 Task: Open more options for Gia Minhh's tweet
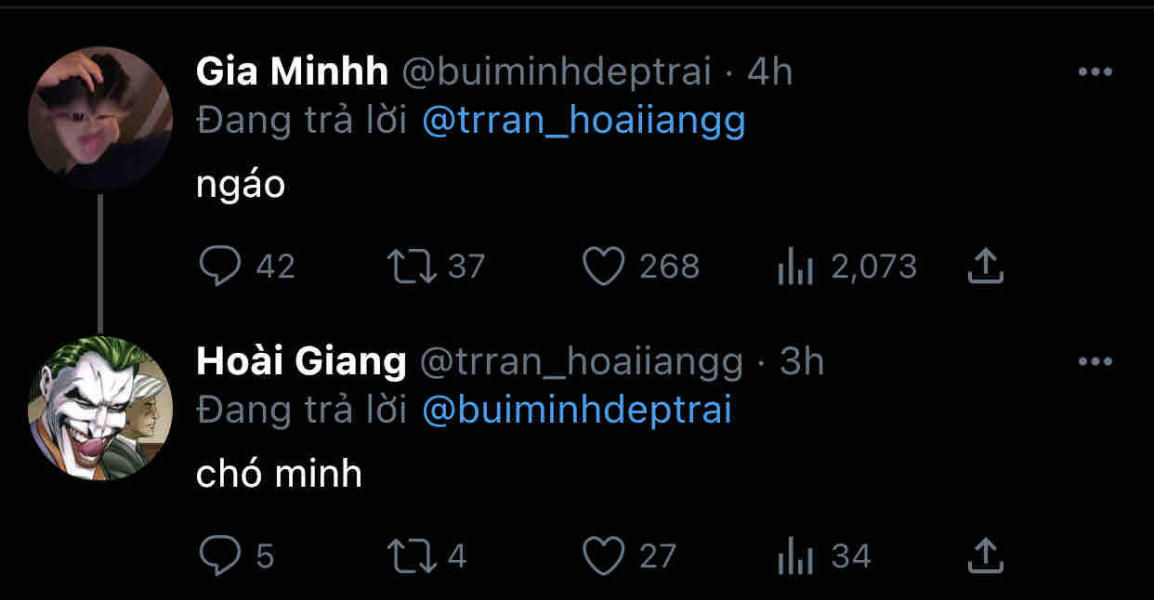1095,72
